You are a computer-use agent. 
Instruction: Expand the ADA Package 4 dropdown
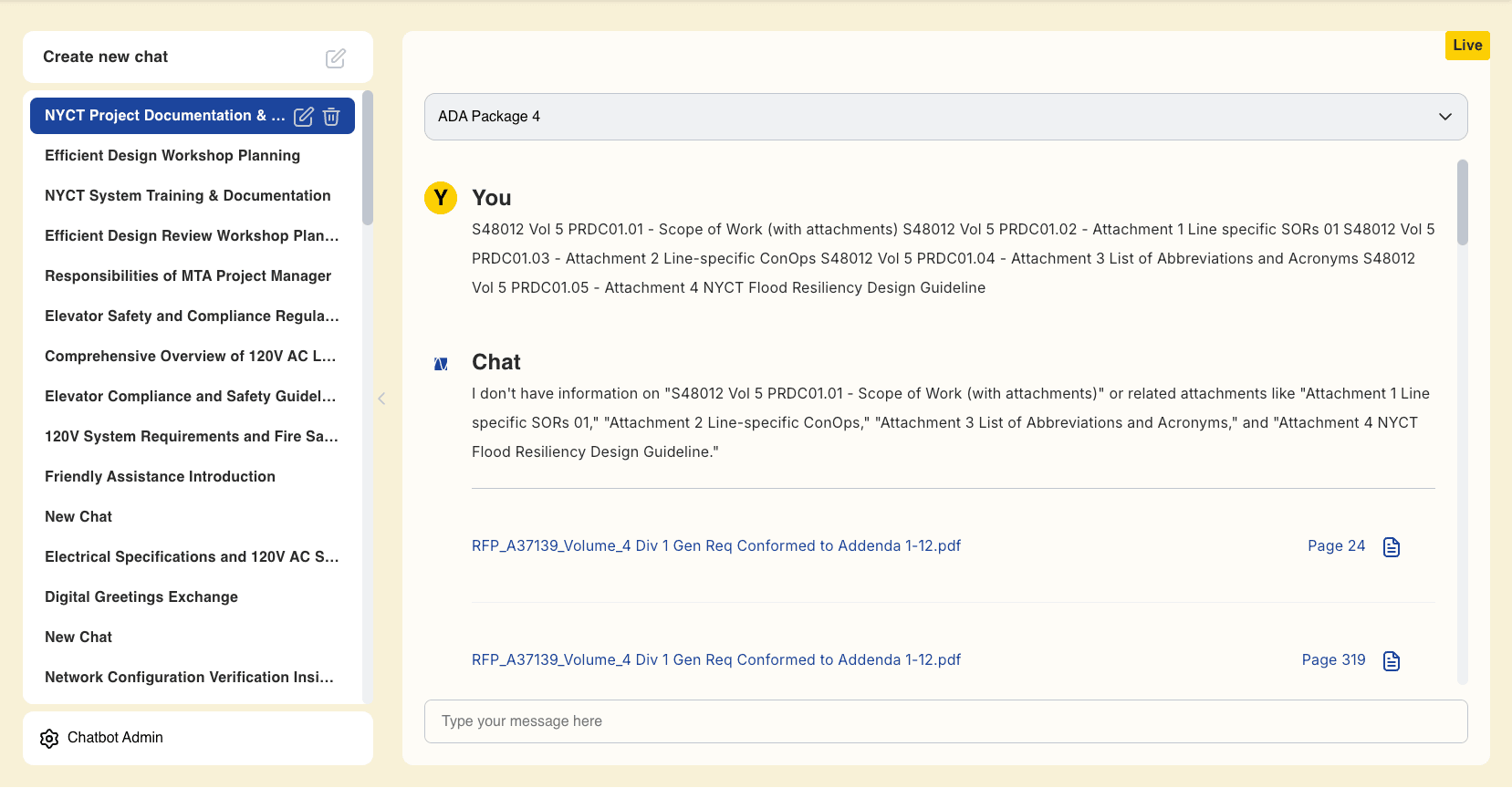click(x=945, y=117)
